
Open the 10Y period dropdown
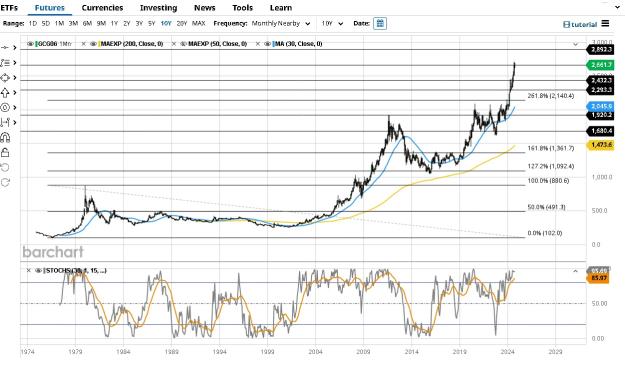(332, 24)
